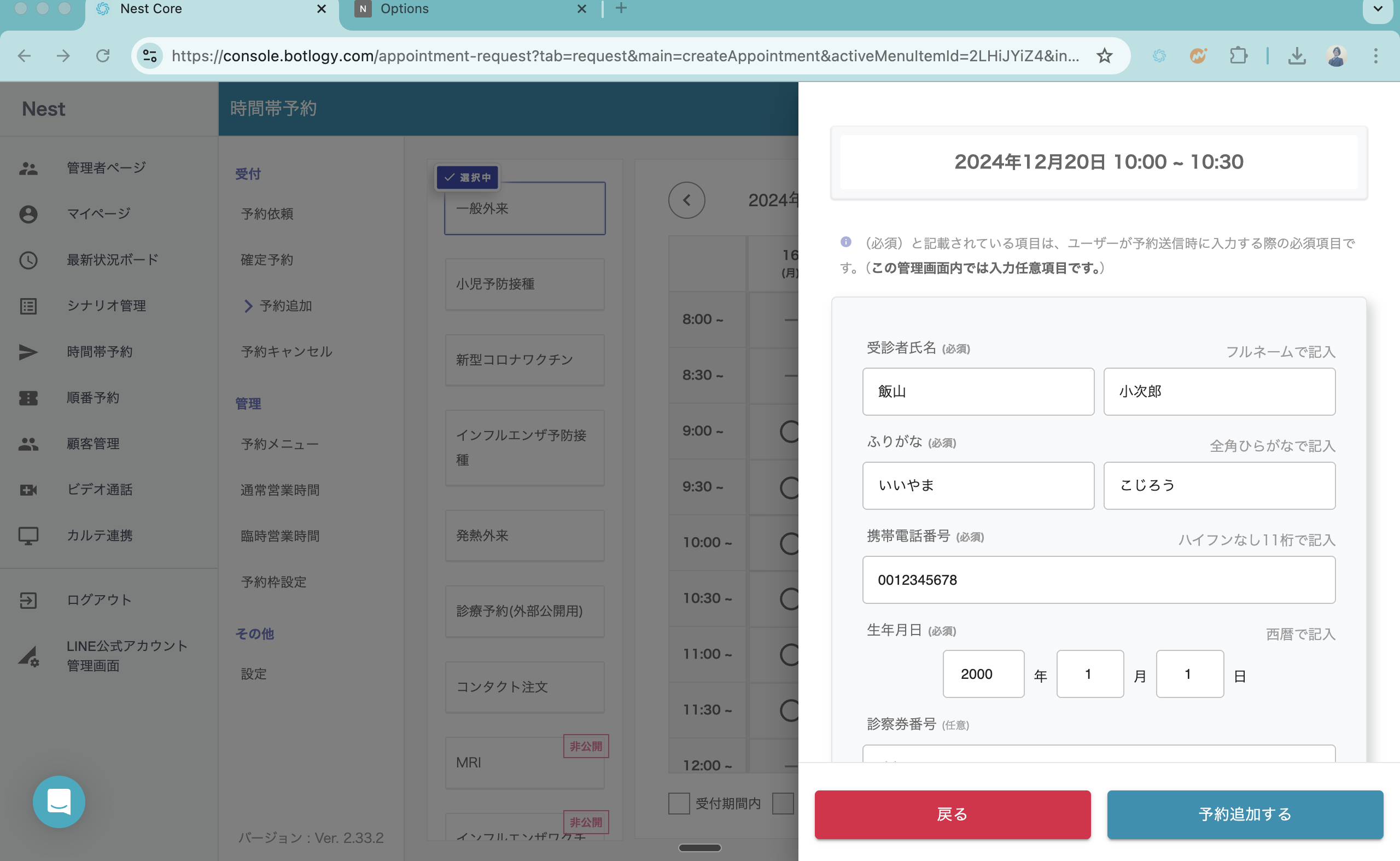Click the カルテ連携 monitor icon
The height and width of the screenshot is (861, 1400).
point(28,536)
